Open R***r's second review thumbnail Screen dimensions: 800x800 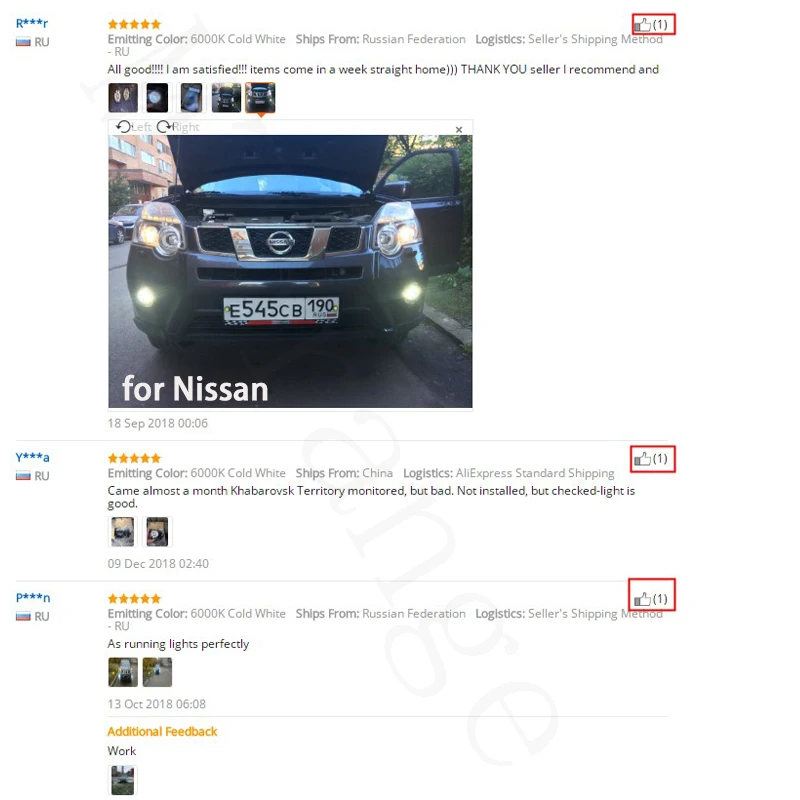[x=157, y=97]
